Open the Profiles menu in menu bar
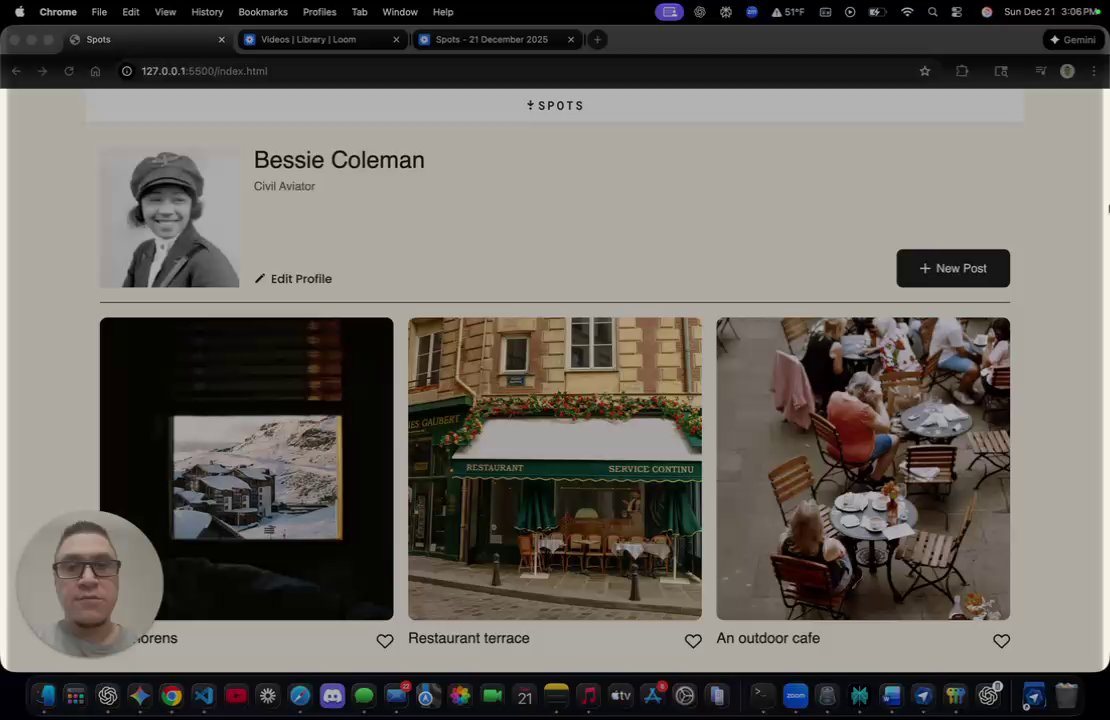 pyautogui.click(x=319, y=12)
